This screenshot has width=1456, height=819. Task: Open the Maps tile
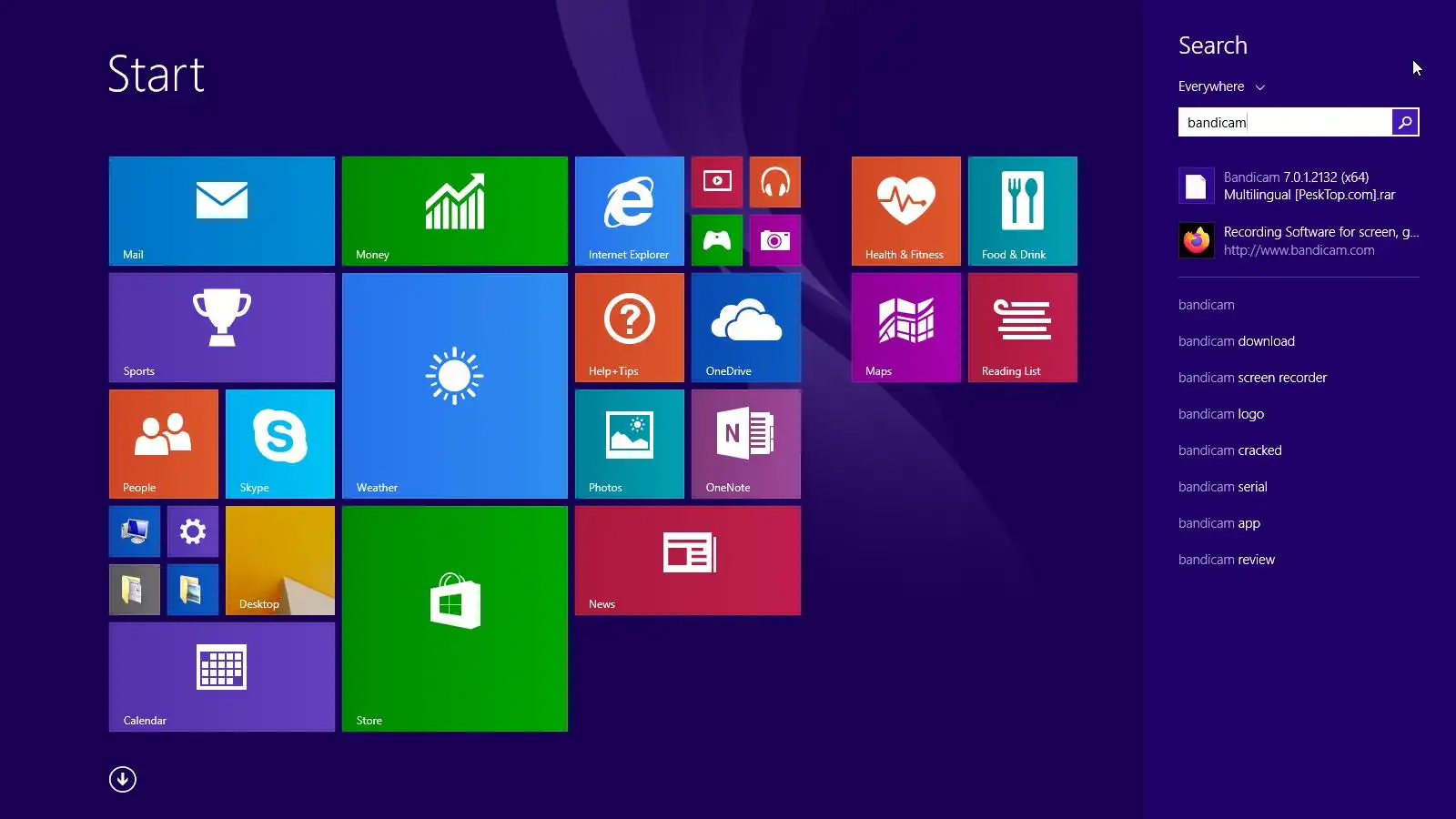(906, 328)
